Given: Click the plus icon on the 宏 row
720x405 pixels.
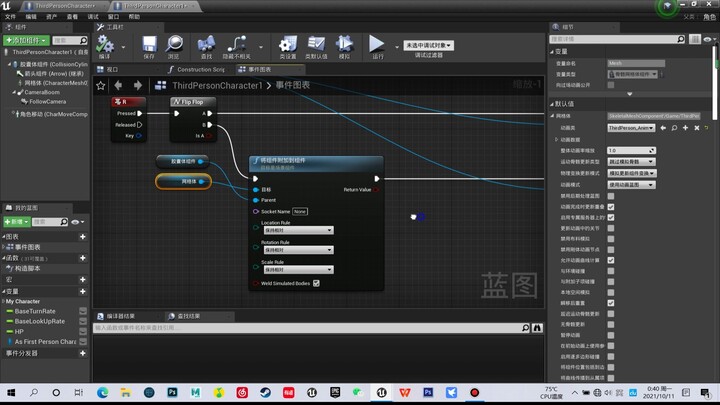Looking at the screenshot, I should pyautogui.click(x=83, y=279).
